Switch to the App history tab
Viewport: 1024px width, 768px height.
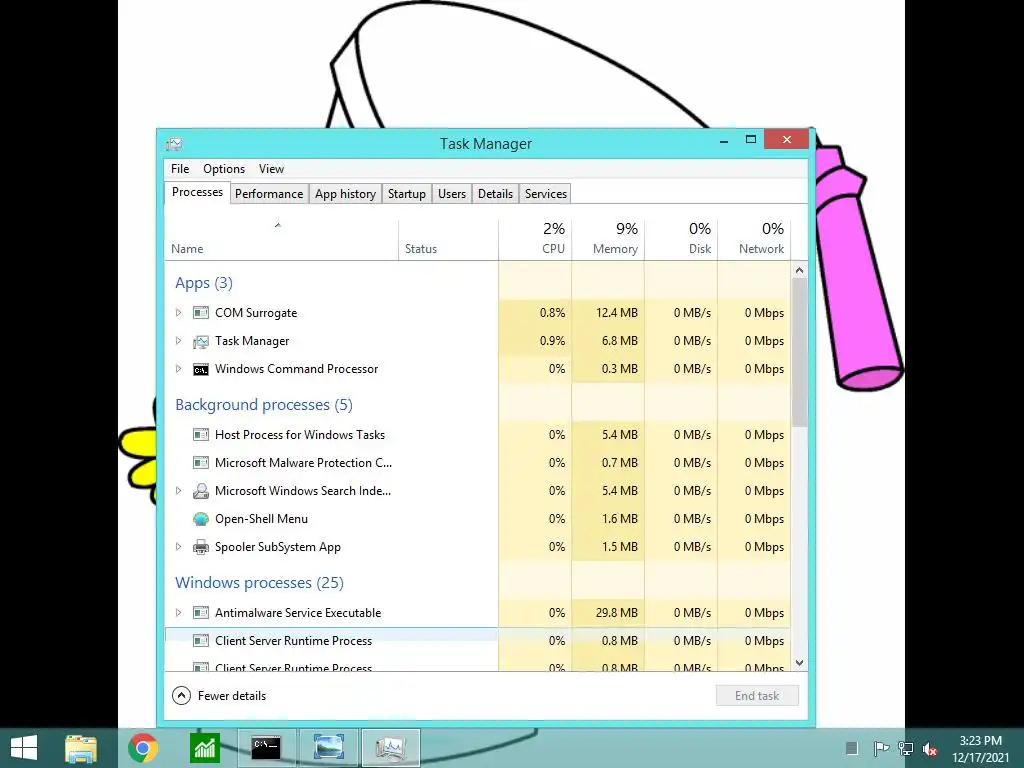(x=345, y=194)
